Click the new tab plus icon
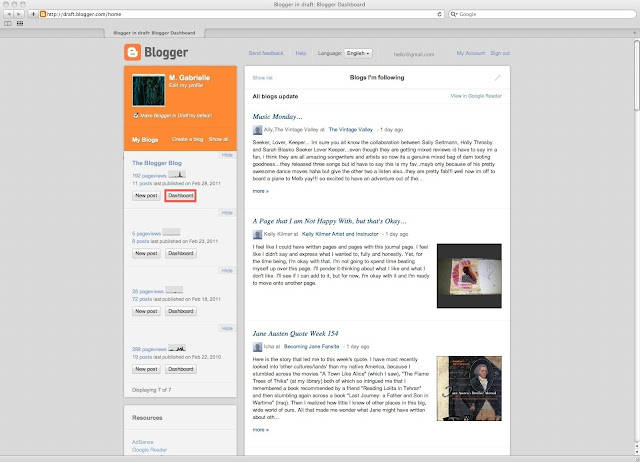 point(634,33)
